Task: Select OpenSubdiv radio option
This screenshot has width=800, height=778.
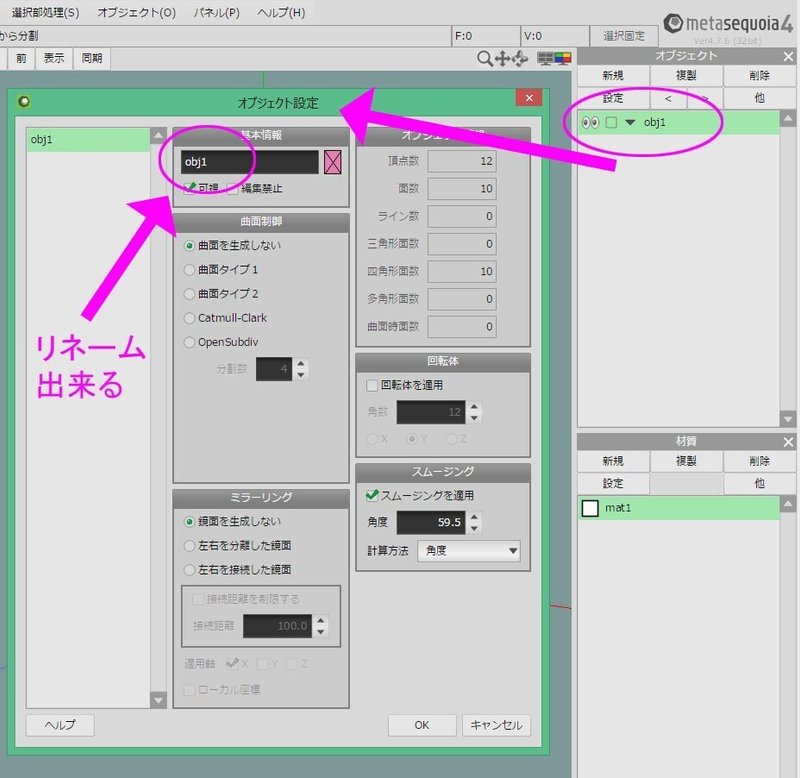Action: click(189, 342)
